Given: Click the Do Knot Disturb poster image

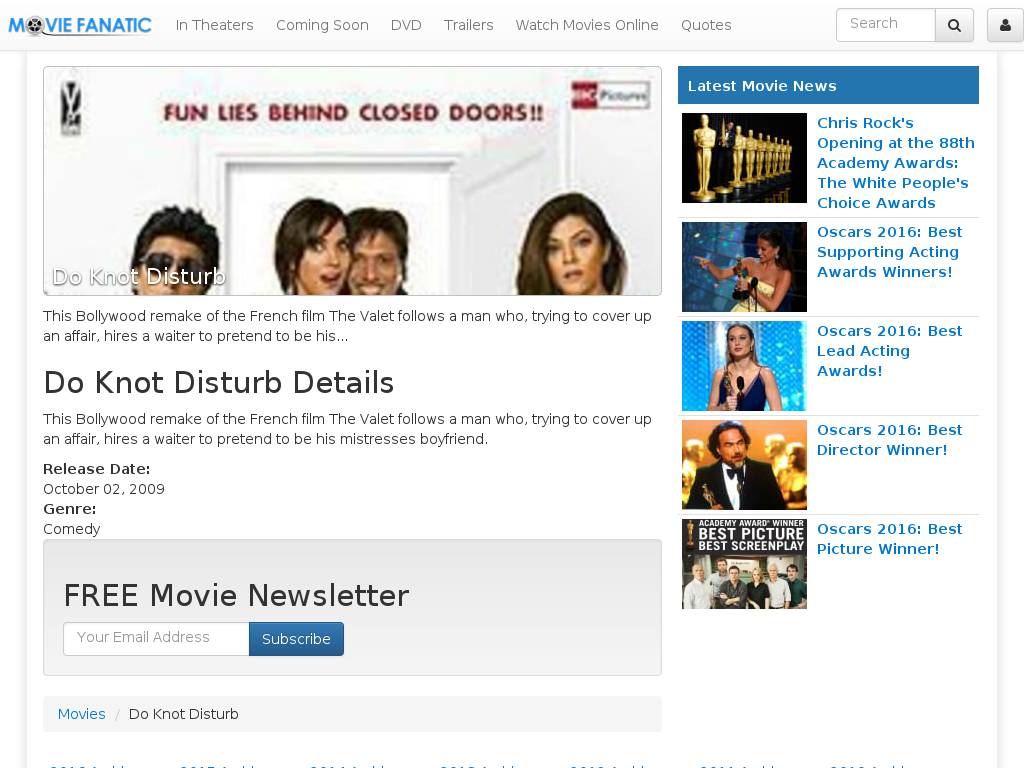Looking at the screenshot, I should click(352, 181).
